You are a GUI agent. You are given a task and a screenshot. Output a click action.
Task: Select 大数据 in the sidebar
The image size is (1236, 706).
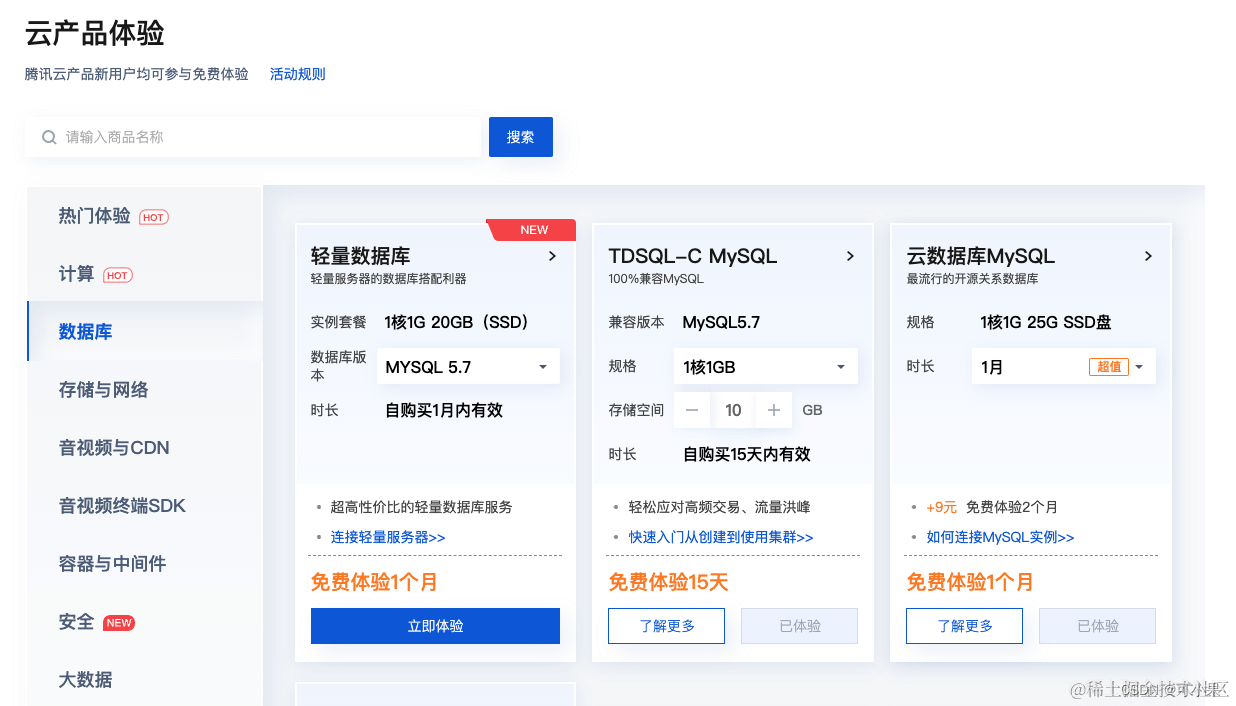[85, 680]
